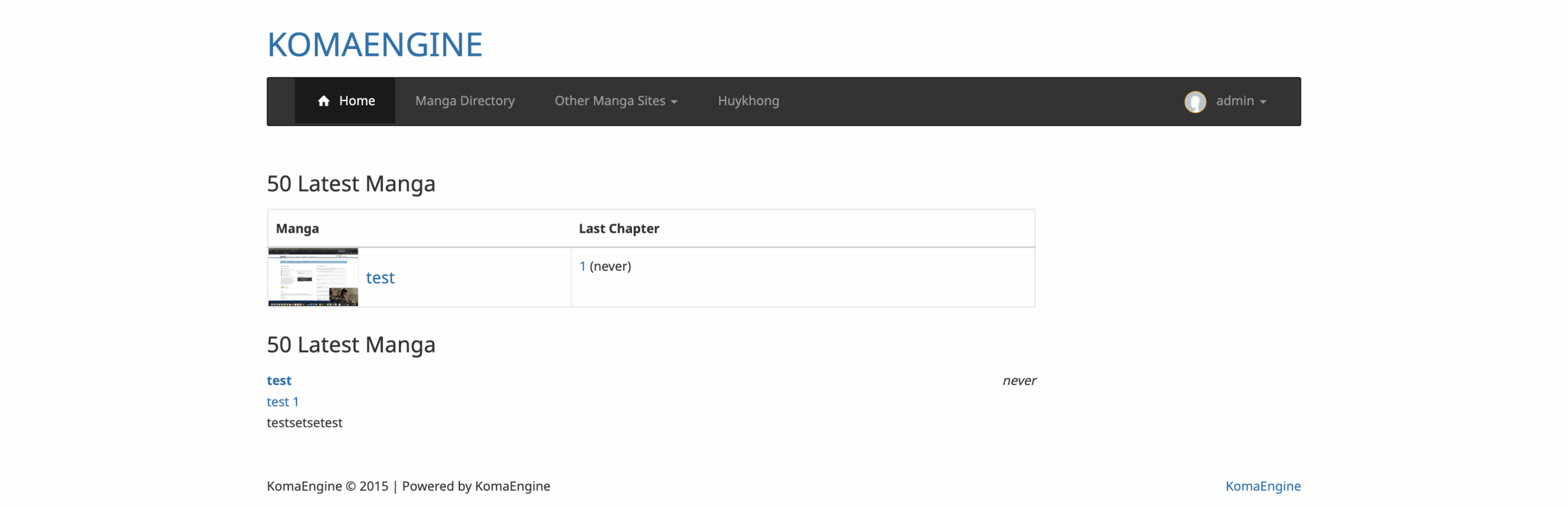This screenshot has width=1568, height=507.
Task: Click the 'testsetsetest' description text
Action: [x=304, y=423]
